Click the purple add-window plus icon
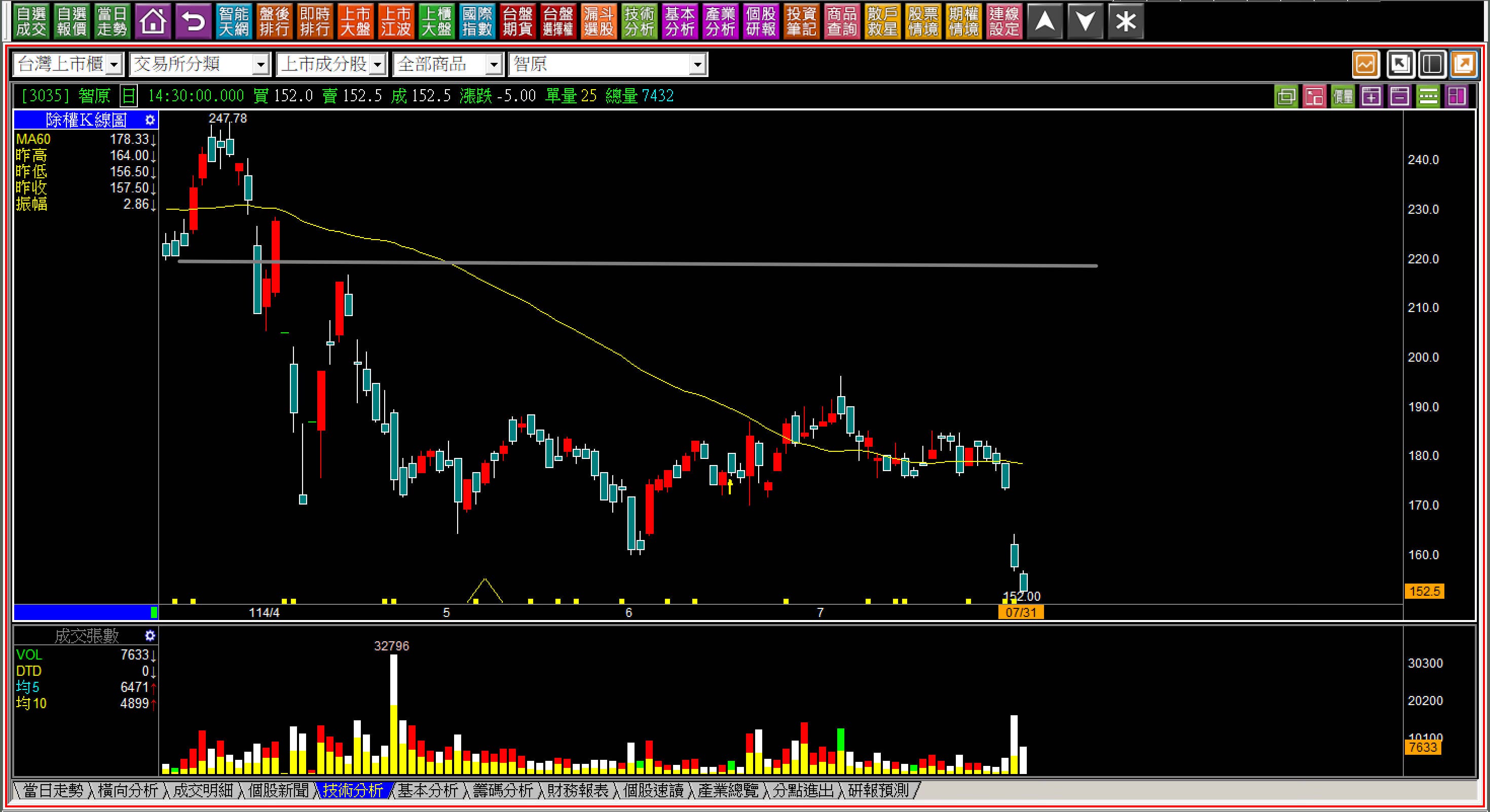Screen dimensions: 1490x812 pos(1371,96)
